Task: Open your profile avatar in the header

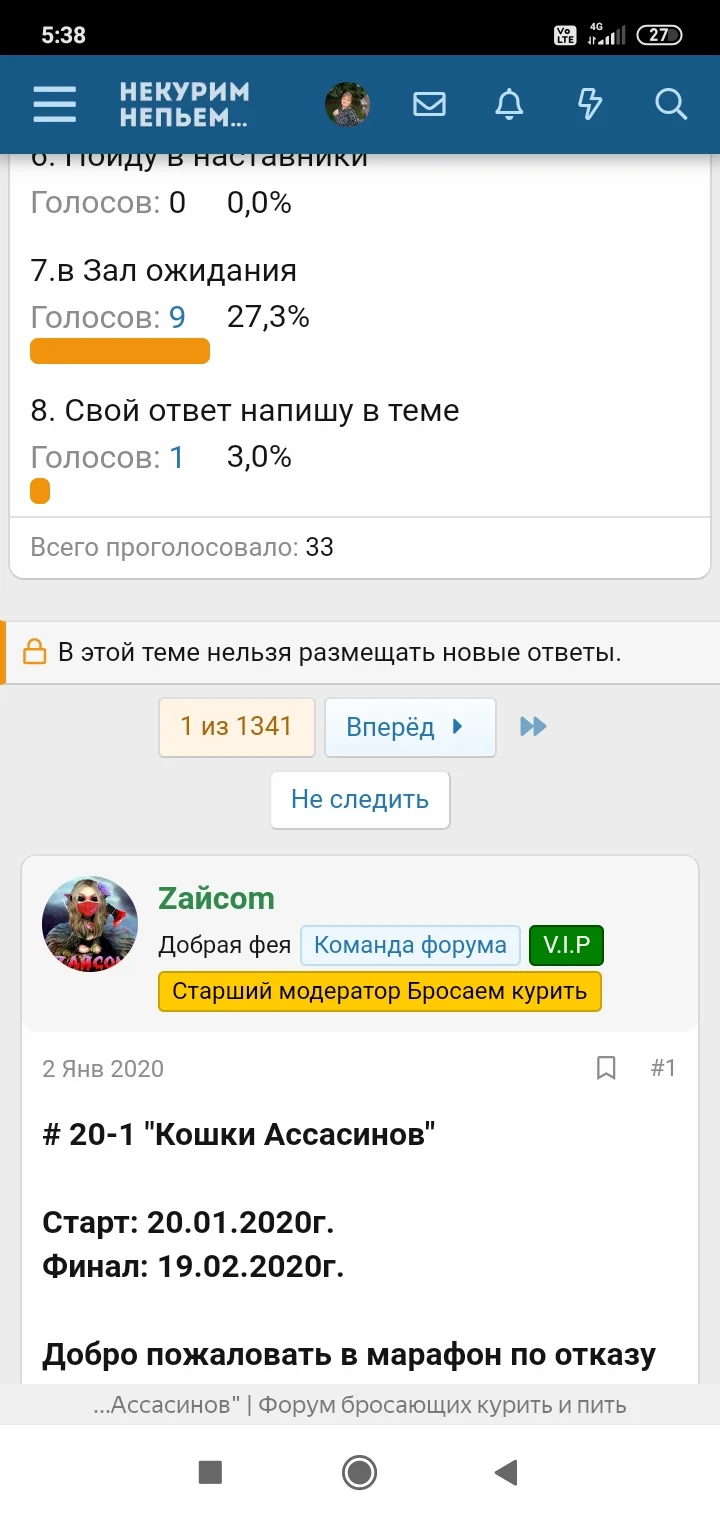Action: pos(349,103)
